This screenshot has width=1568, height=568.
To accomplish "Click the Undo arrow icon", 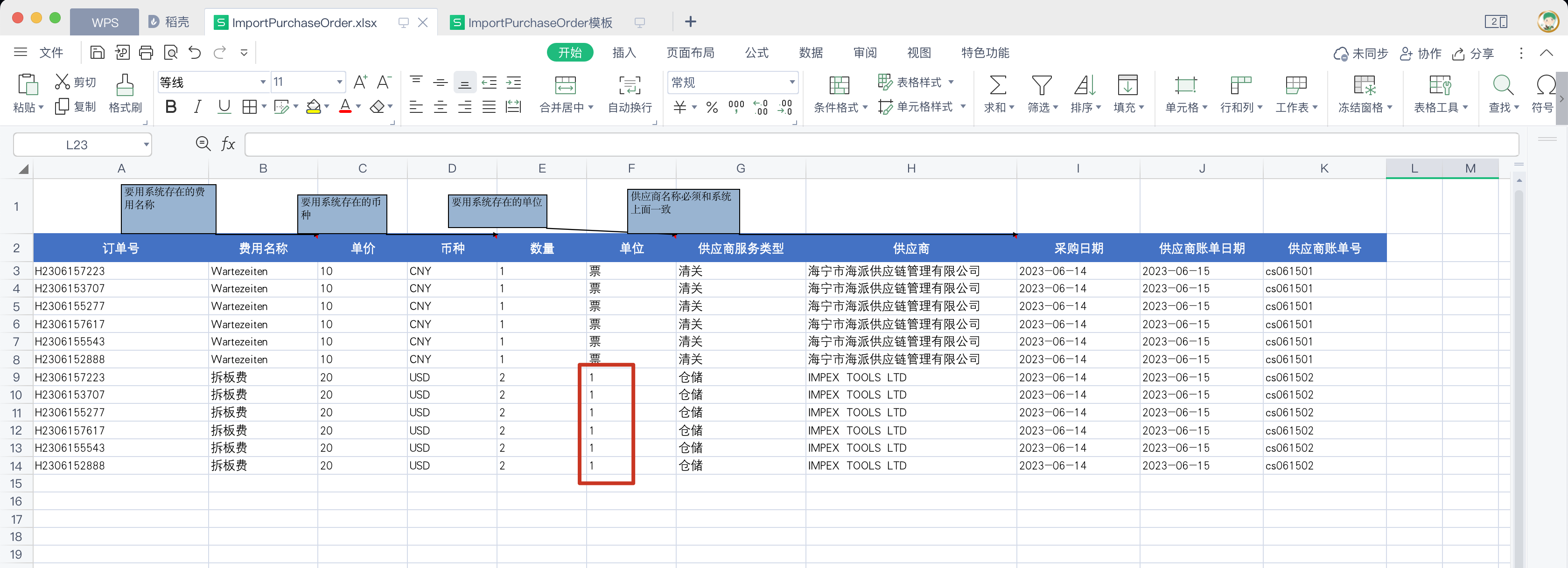I will 195,53.
